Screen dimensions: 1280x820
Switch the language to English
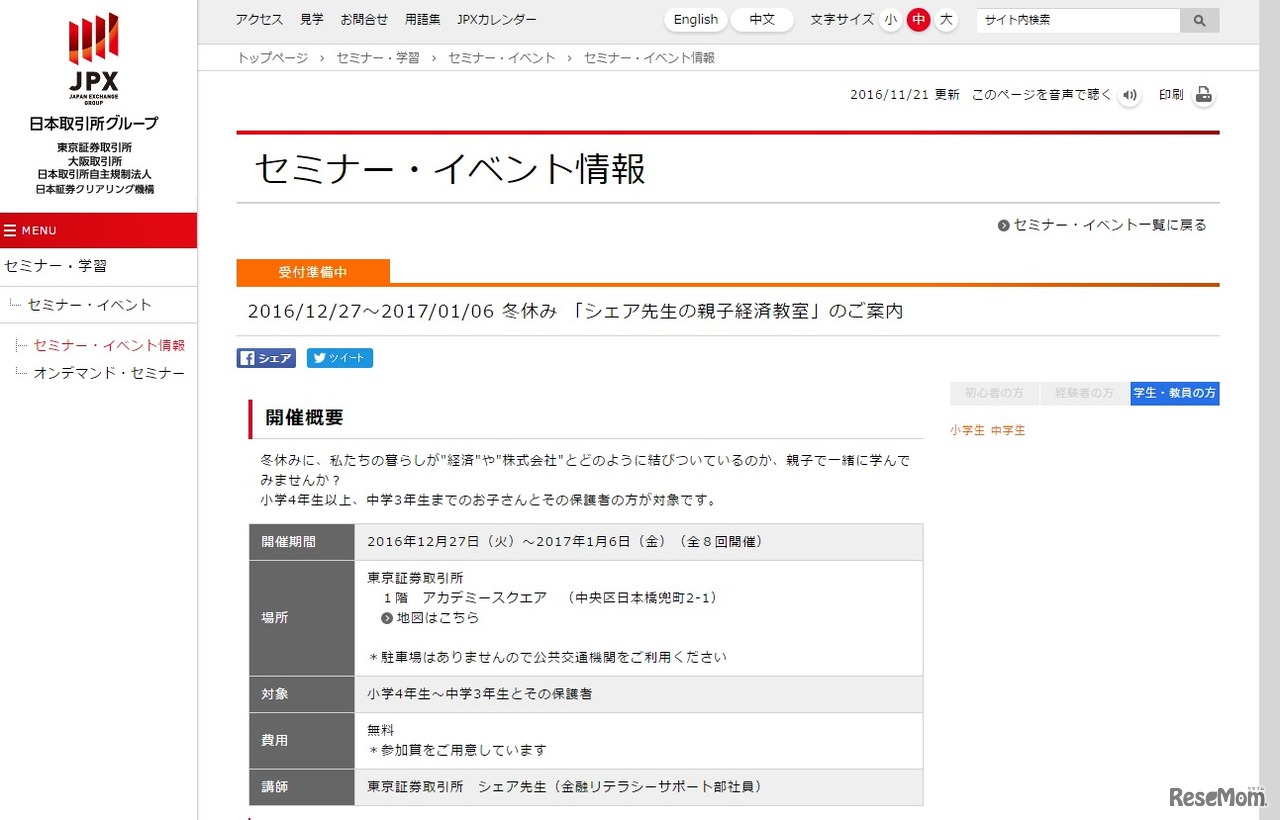coord(695,20)
